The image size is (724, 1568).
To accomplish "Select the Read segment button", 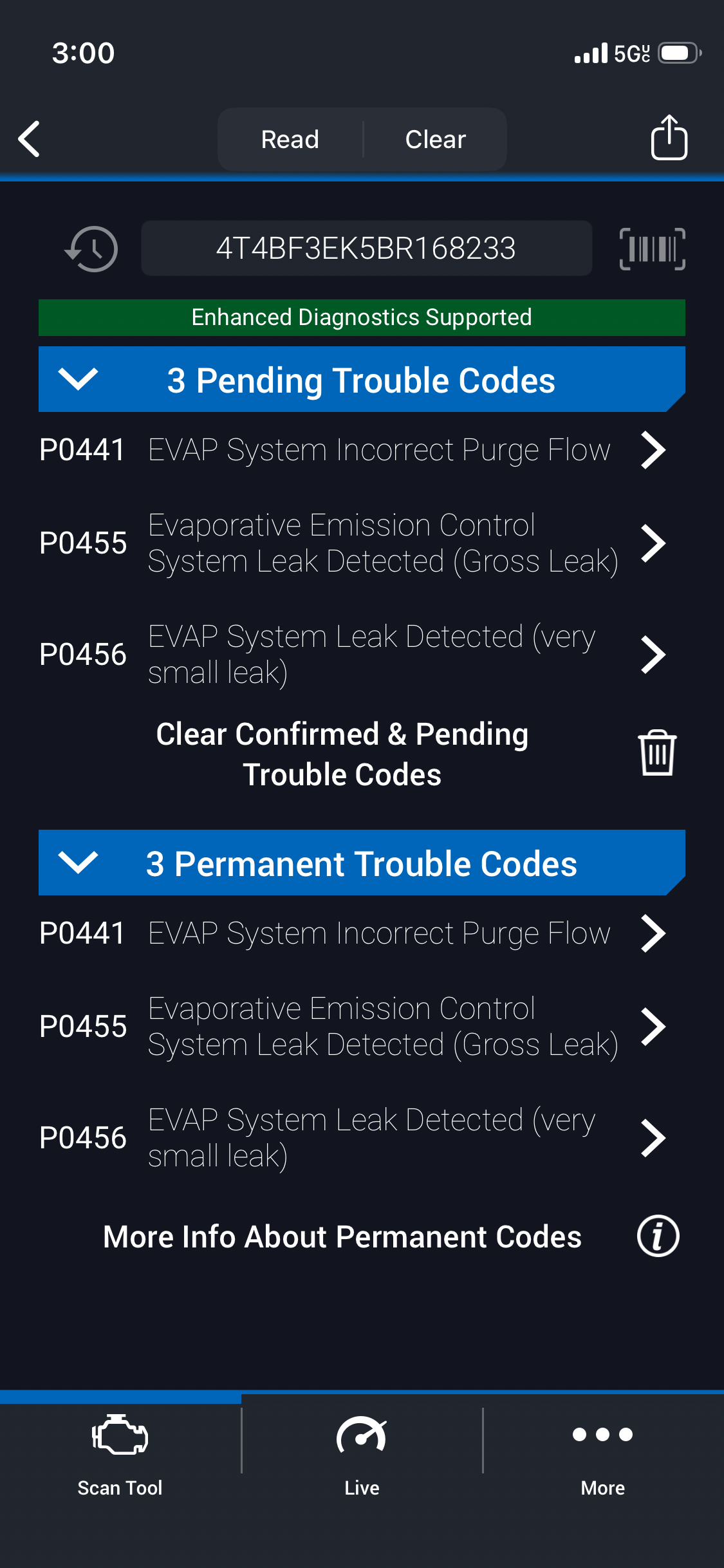I will [290, 139].
